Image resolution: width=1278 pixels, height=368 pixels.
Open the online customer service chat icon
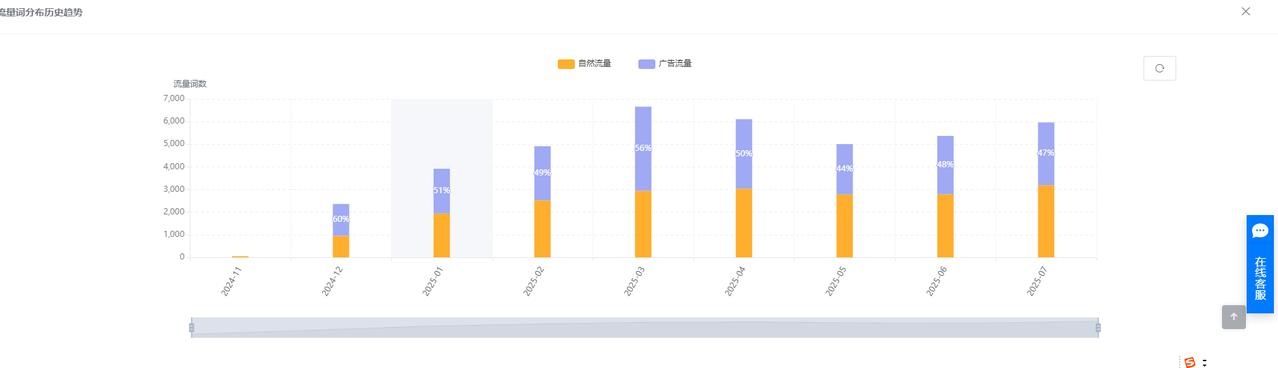pyautogui.click(x=1260, y=231)
